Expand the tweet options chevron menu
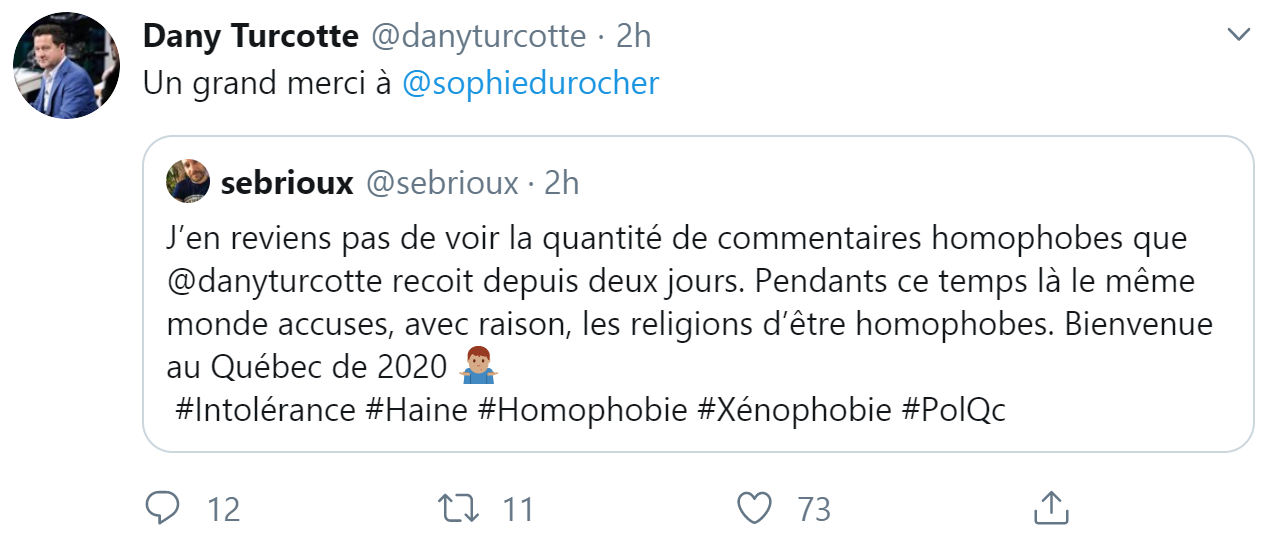The width and height of the screenshot is (1269, 545). (x=1238, y=36)
